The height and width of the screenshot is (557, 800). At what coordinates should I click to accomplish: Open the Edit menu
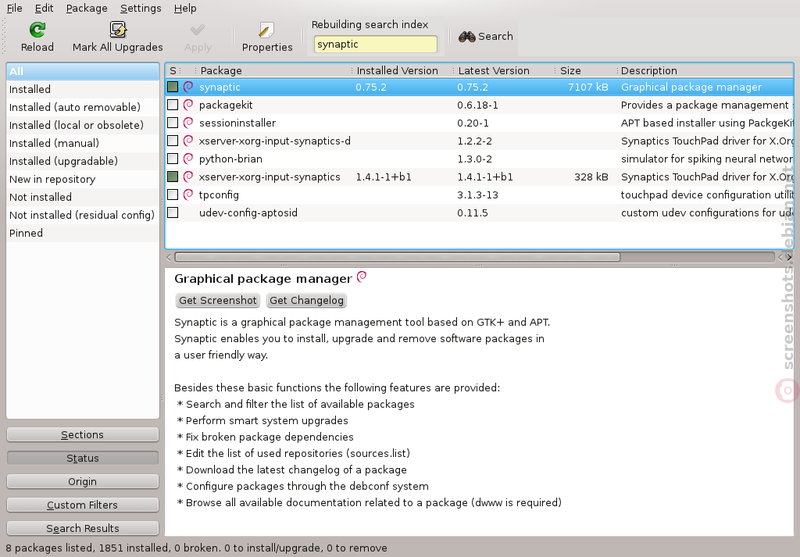pyautogui.click(x=44, y=8)
